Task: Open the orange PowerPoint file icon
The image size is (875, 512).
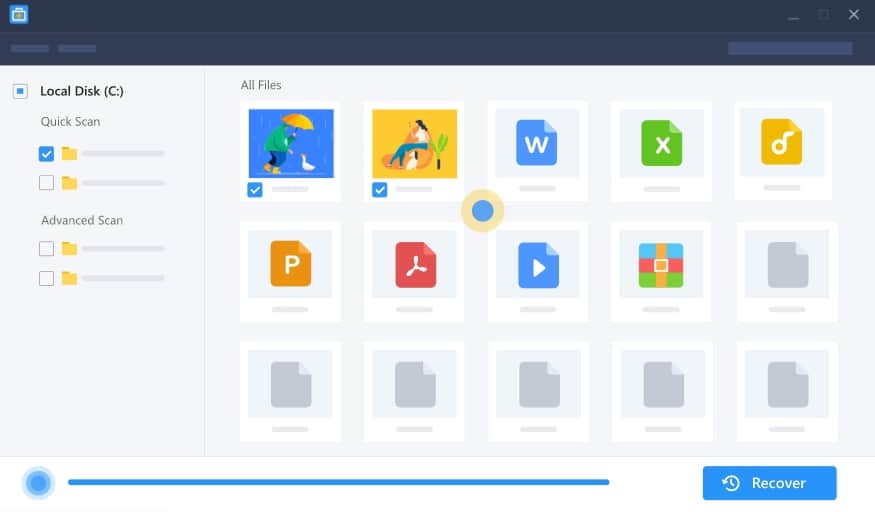Action: coord(290,264)
